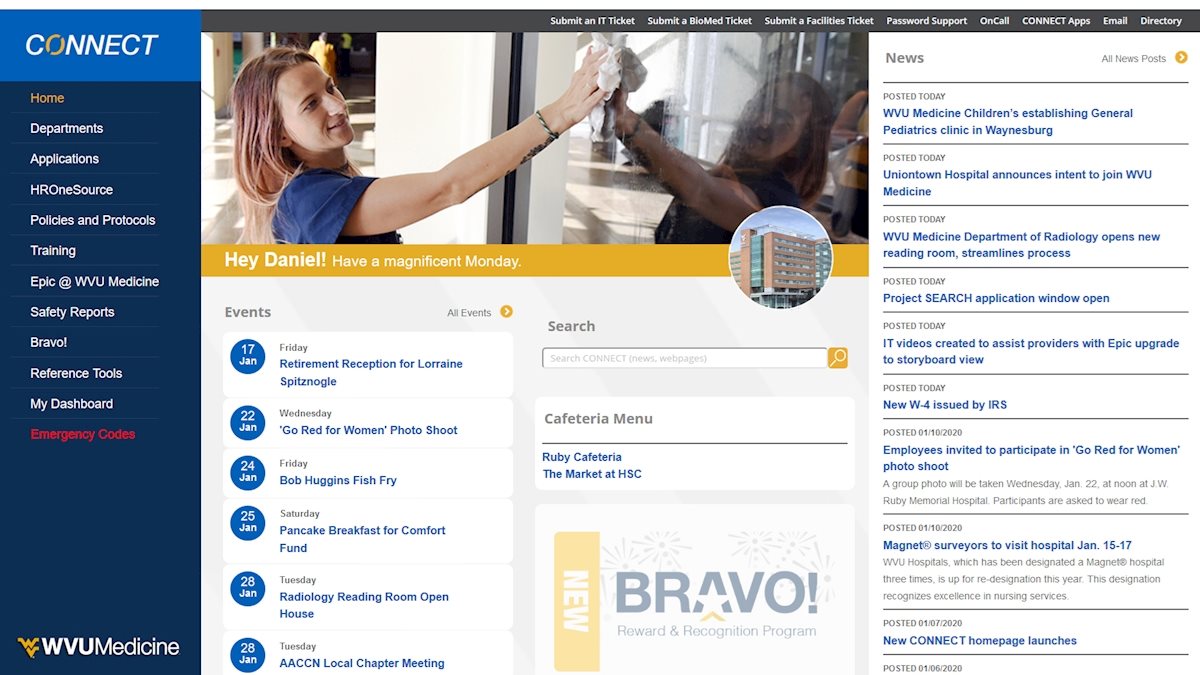
Task: Click the All Events arrow icon
Action: pyautogui.click(x=506, y=312)
